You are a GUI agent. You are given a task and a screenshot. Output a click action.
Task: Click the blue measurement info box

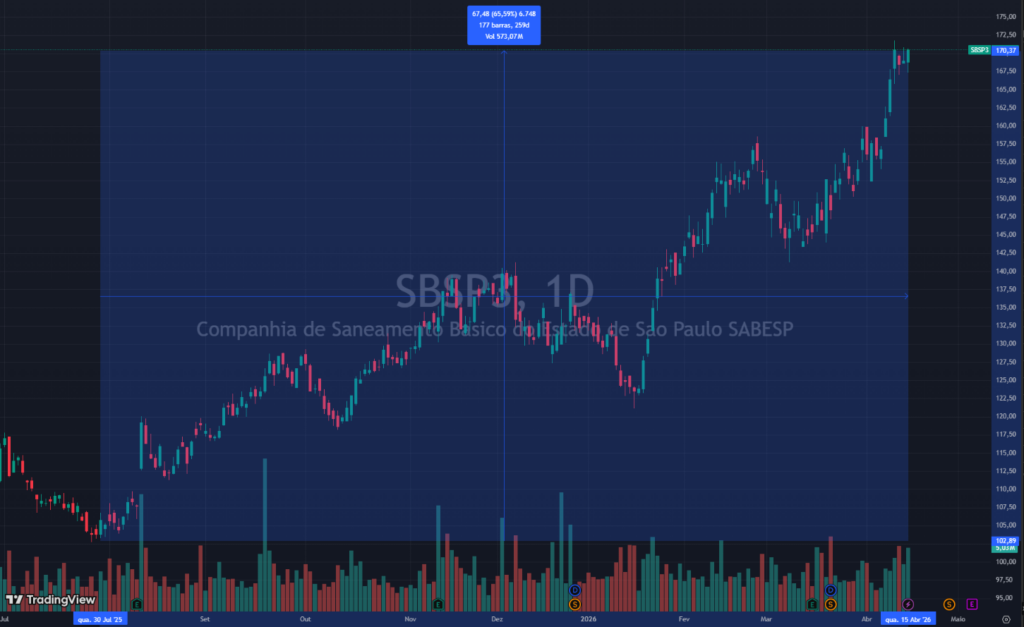(x=504, y=24)
